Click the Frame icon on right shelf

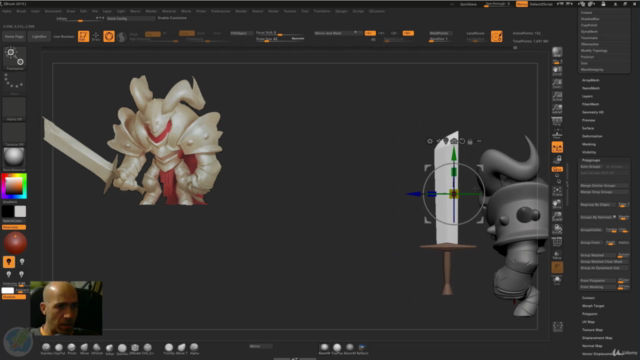pyautogui.click(x=557, y=192)
